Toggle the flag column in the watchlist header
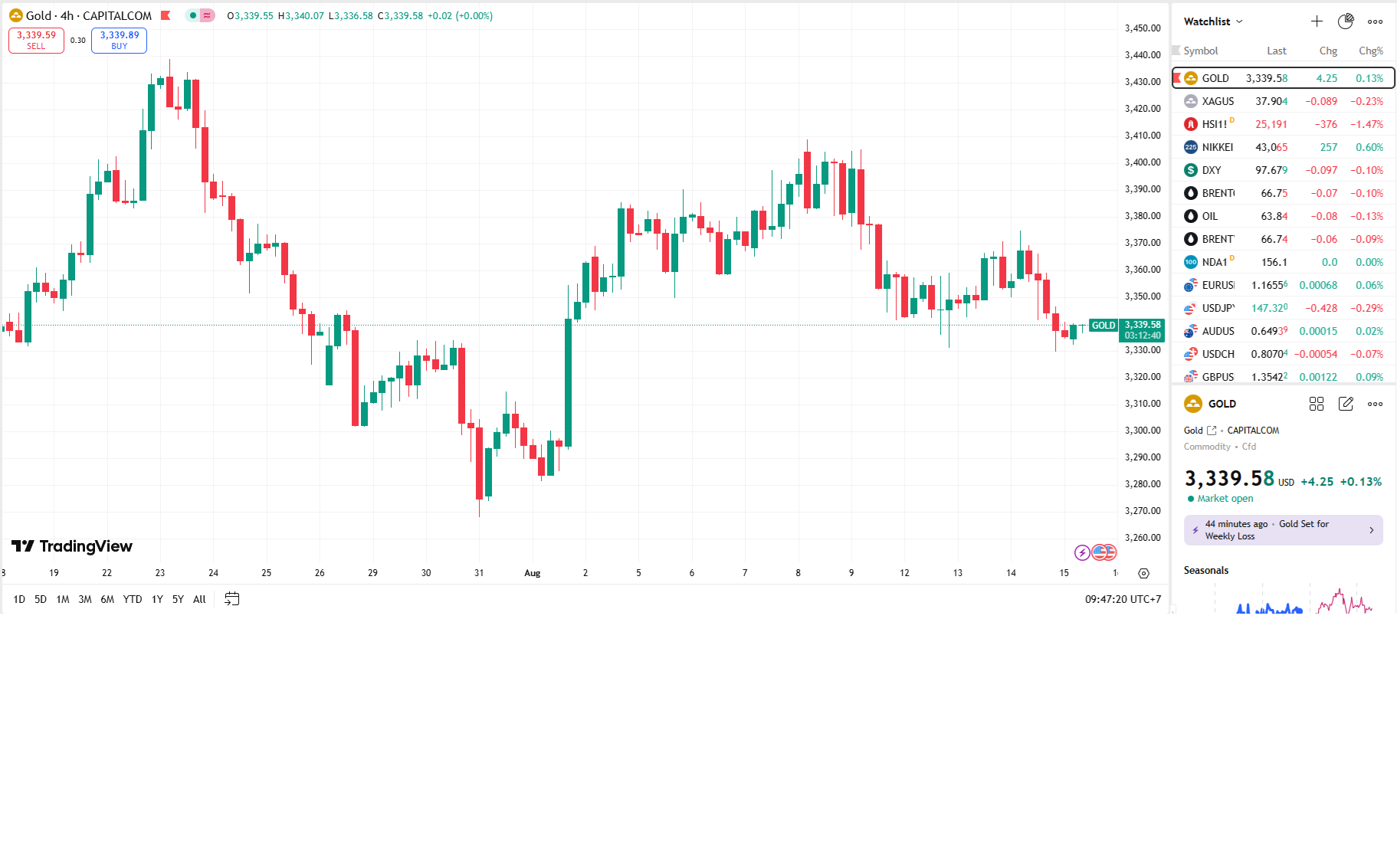 click(x=1176, y=51)
